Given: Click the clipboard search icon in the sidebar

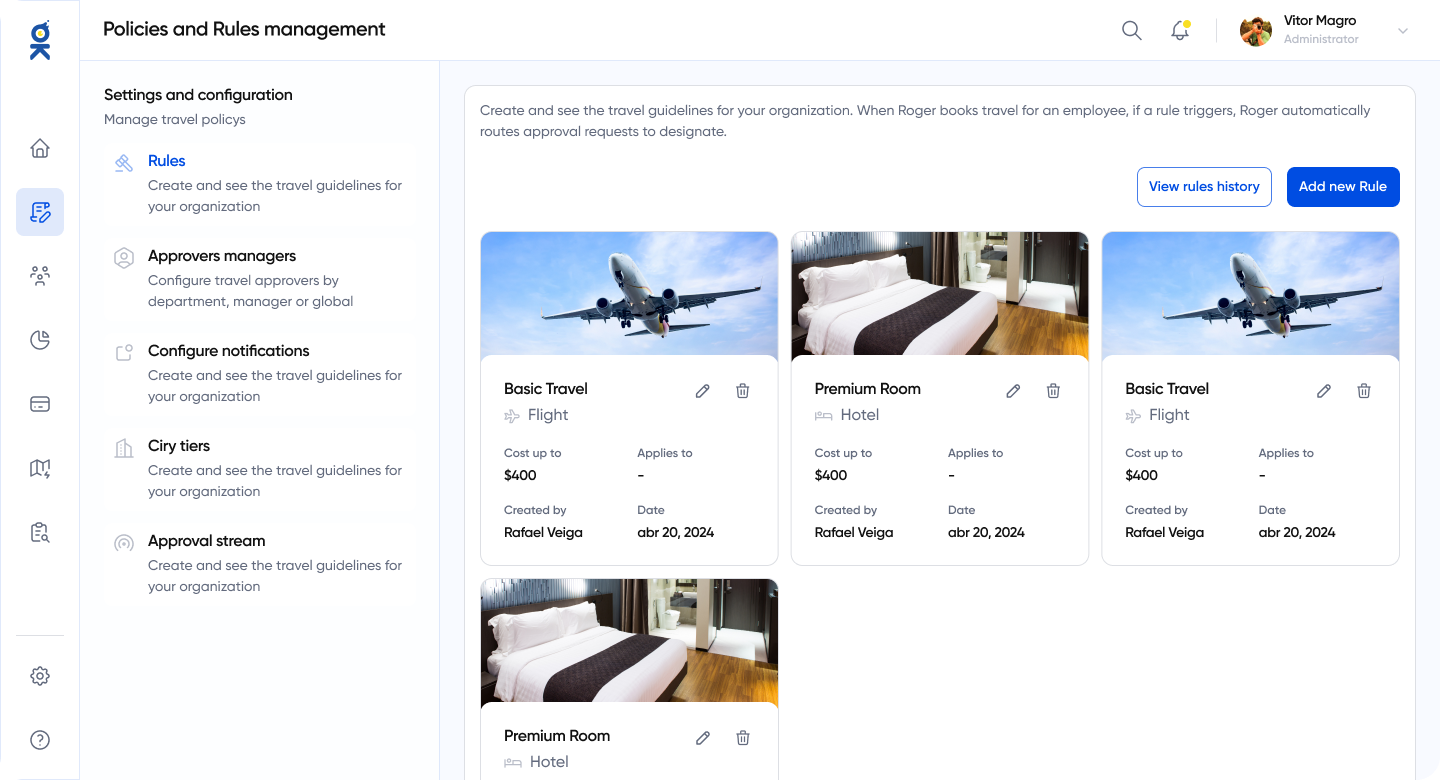Looking at the screenshot, I should coord(40,532).
